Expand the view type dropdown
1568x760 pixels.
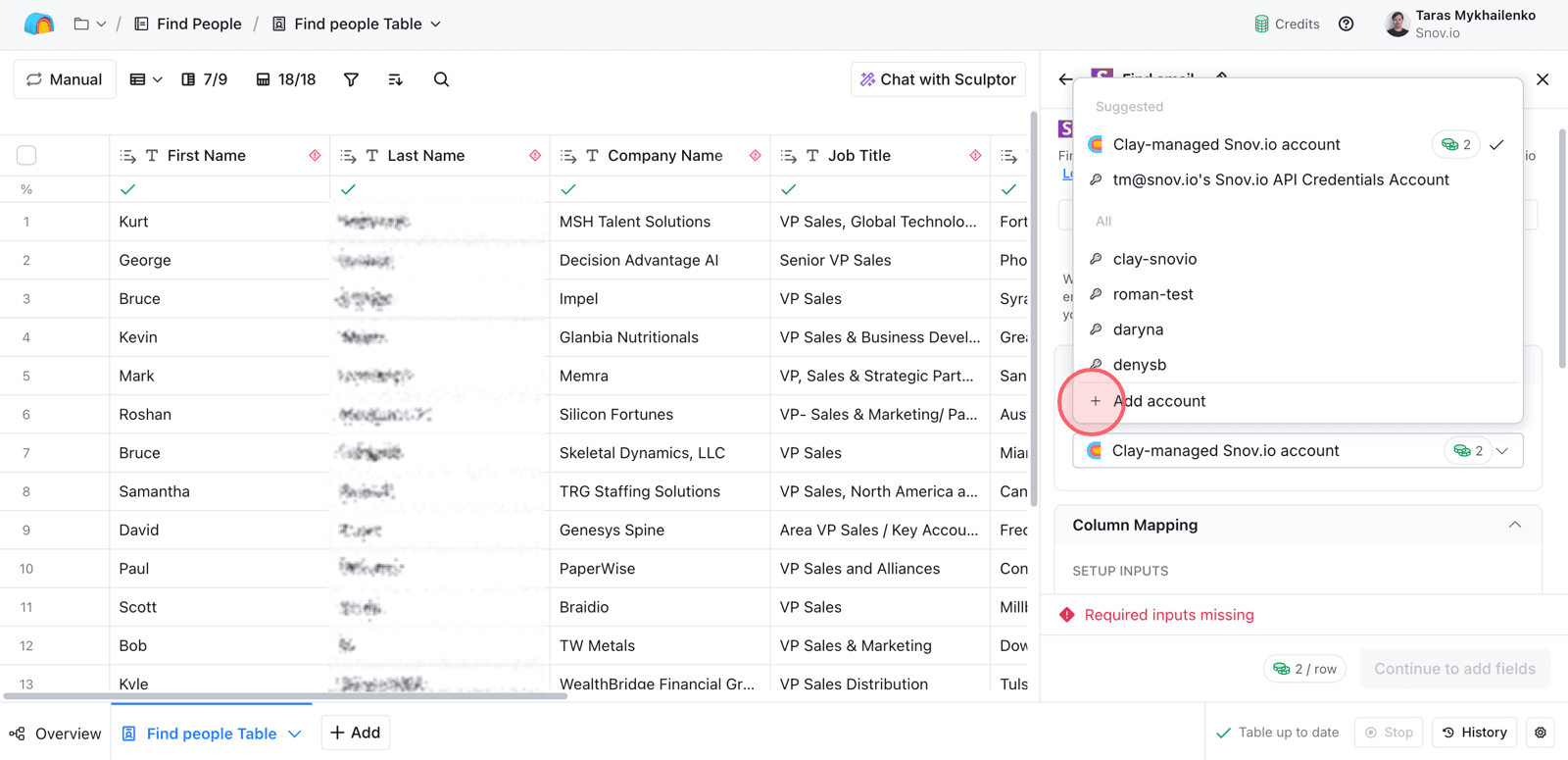coord(145,79)
